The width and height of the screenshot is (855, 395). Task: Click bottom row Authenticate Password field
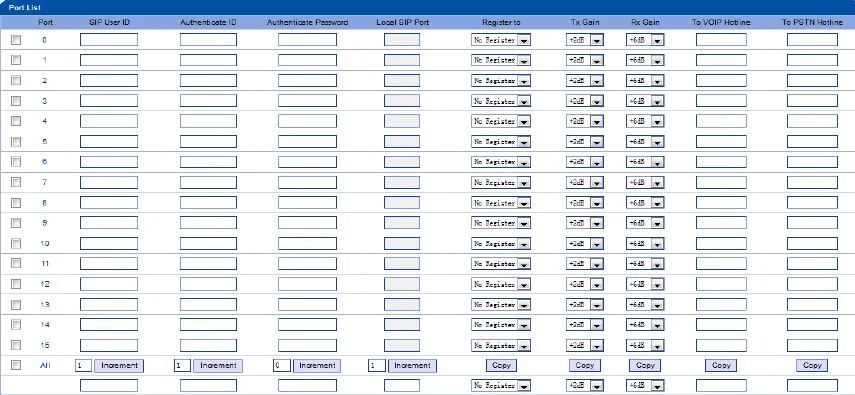coord(307,386)
